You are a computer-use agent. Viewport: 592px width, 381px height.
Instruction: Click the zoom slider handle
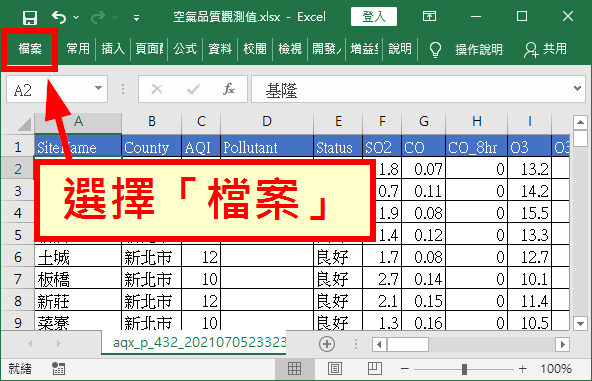pos(464,369)
